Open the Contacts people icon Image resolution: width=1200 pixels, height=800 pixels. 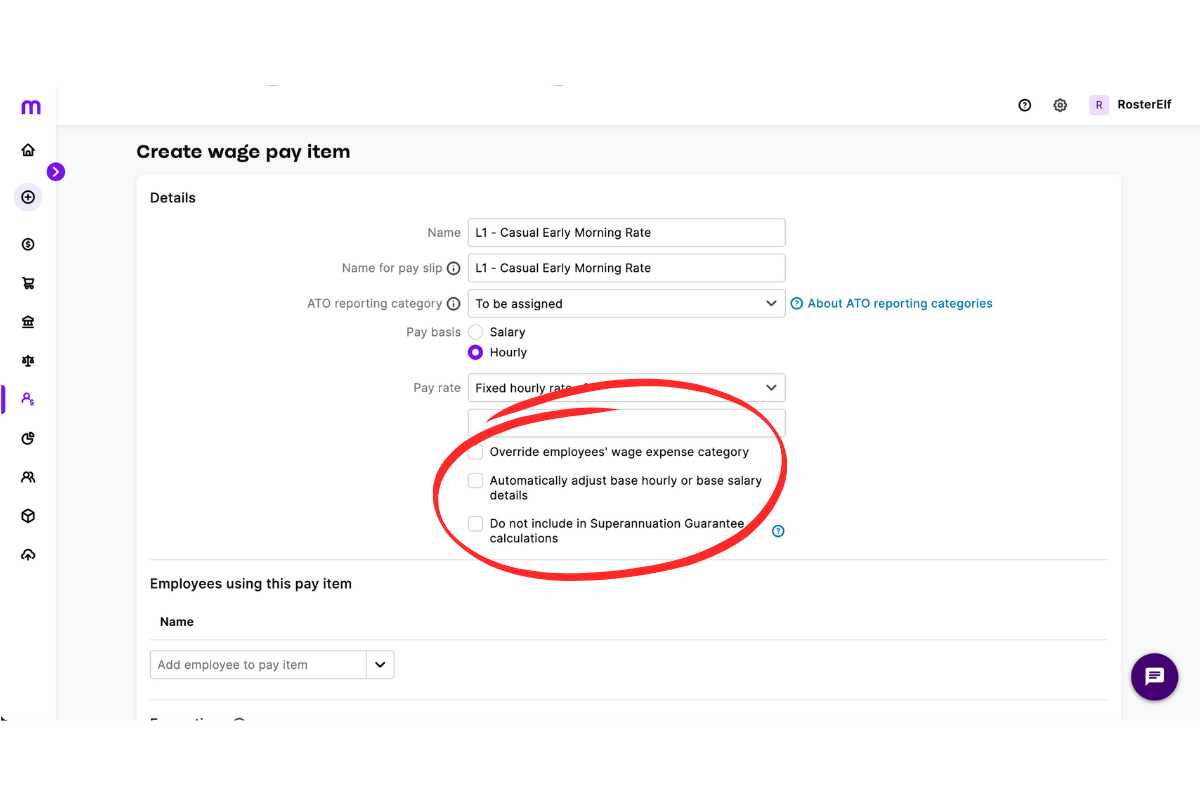click(28, 477)
